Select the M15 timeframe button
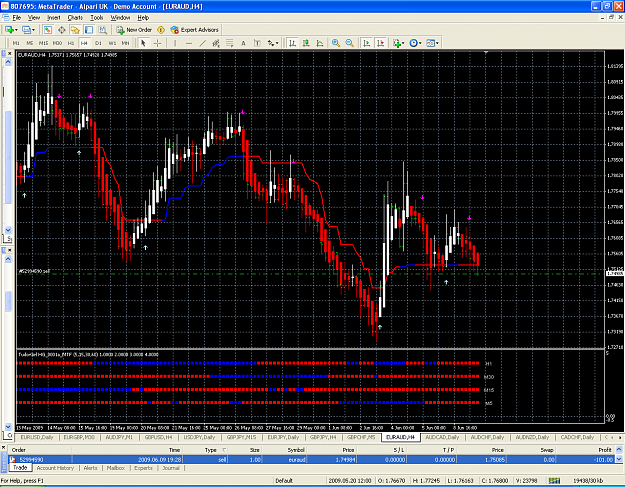 (43, 43)
